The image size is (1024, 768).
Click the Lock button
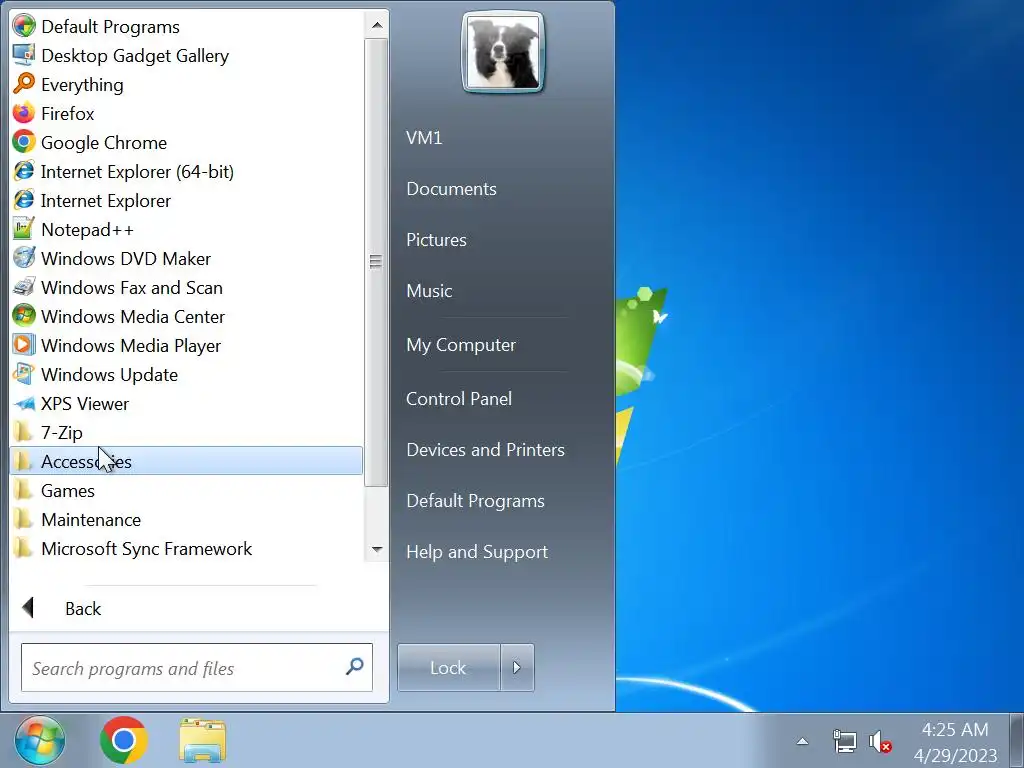(449, 667)
